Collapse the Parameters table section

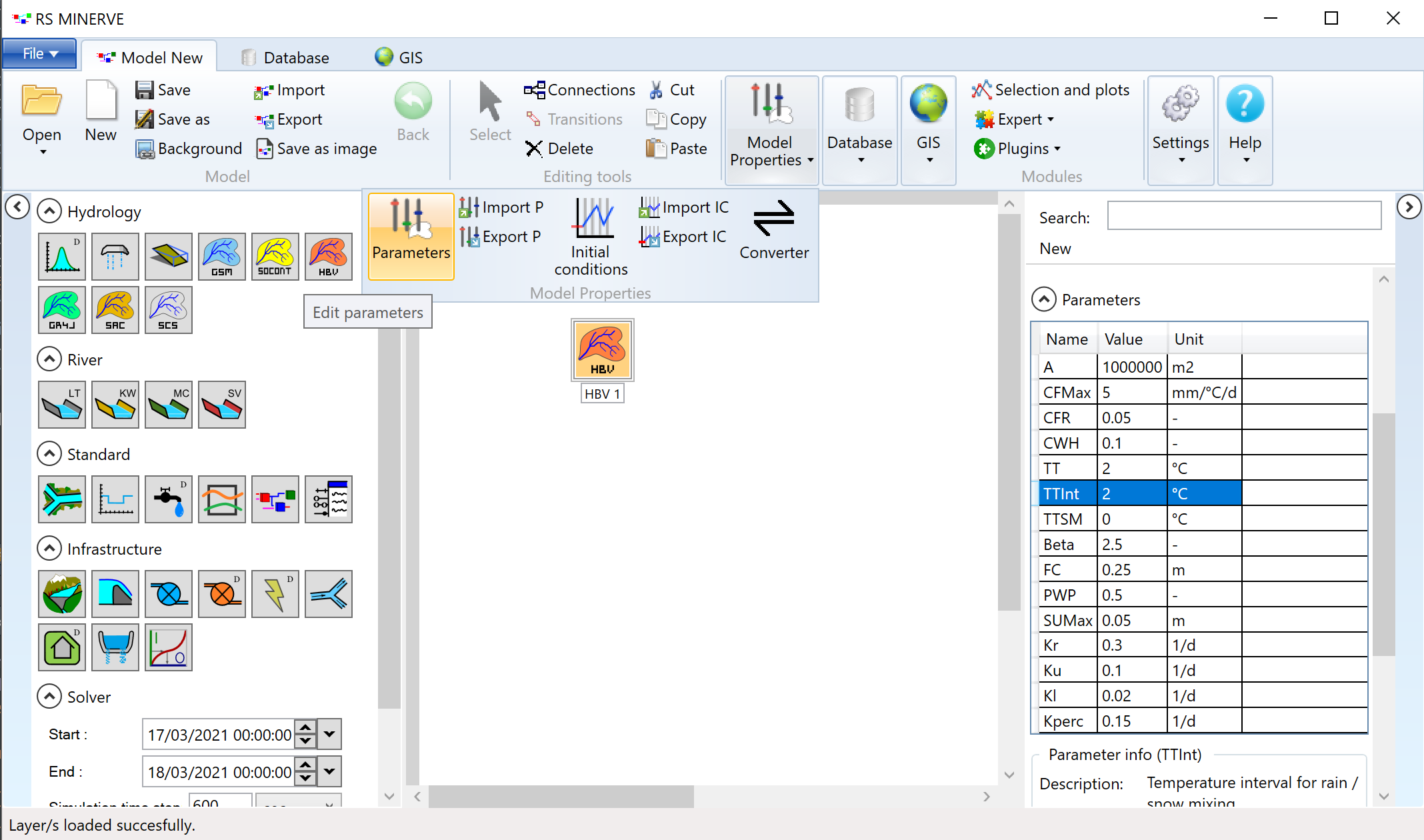(1044, 299)
